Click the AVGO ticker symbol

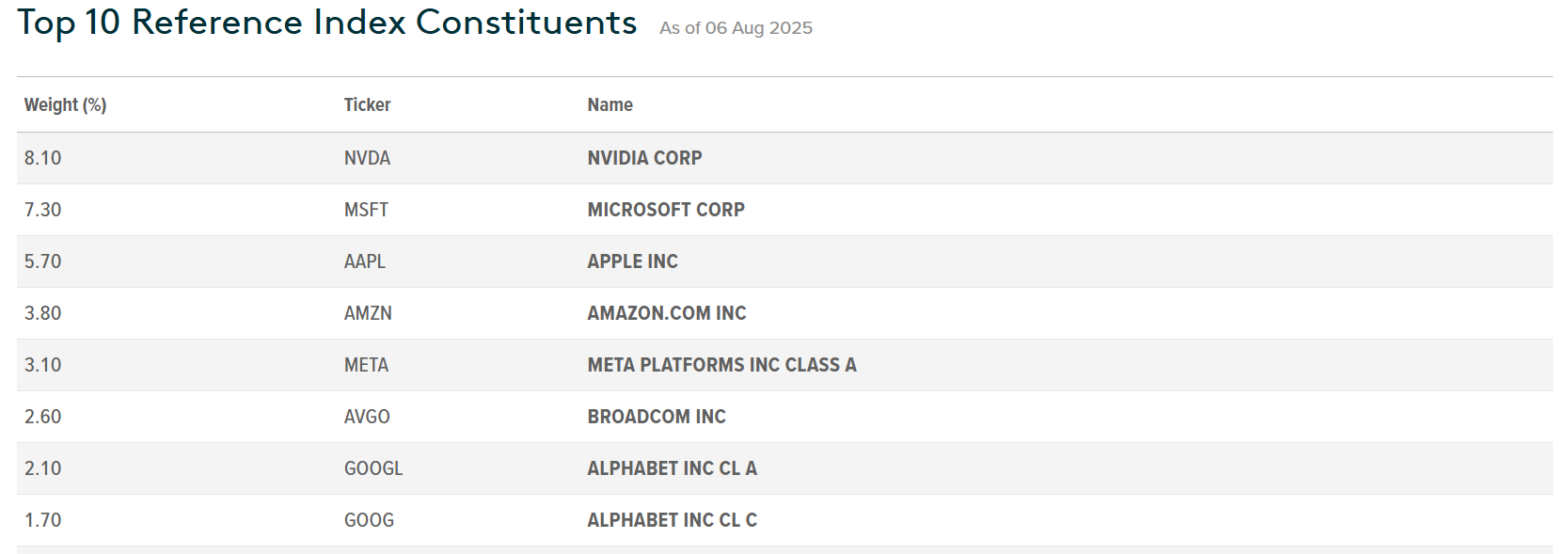point(367,417)
